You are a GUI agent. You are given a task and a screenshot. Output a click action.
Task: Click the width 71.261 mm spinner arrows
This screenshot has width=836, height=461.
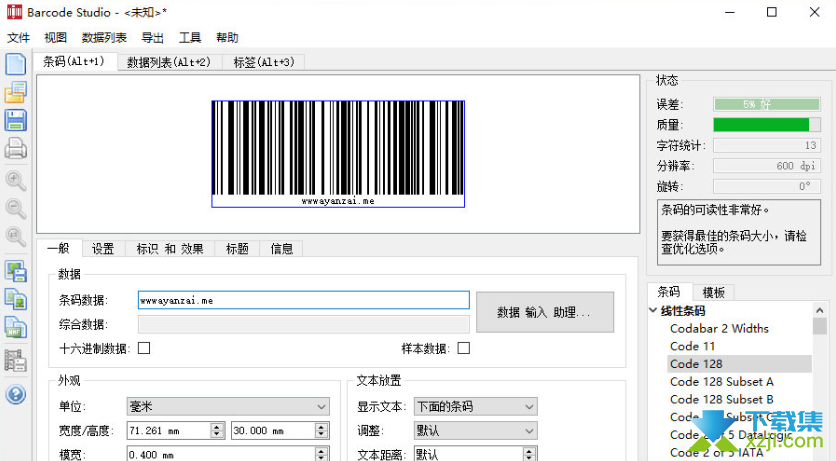(x=216, y=431)
